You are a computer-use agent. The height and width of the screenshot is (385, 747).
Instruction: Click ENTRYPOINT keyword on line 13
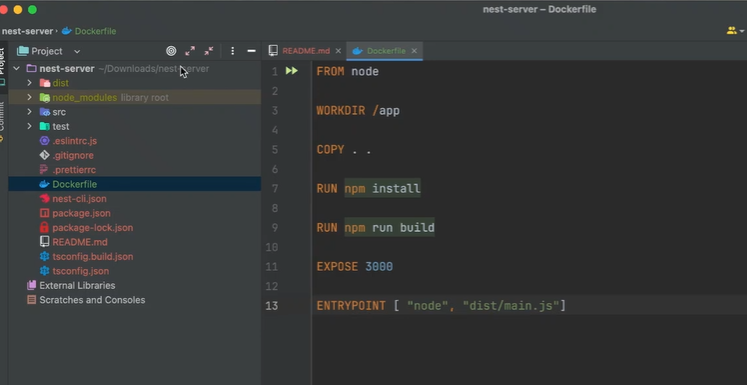pos(351,305)
